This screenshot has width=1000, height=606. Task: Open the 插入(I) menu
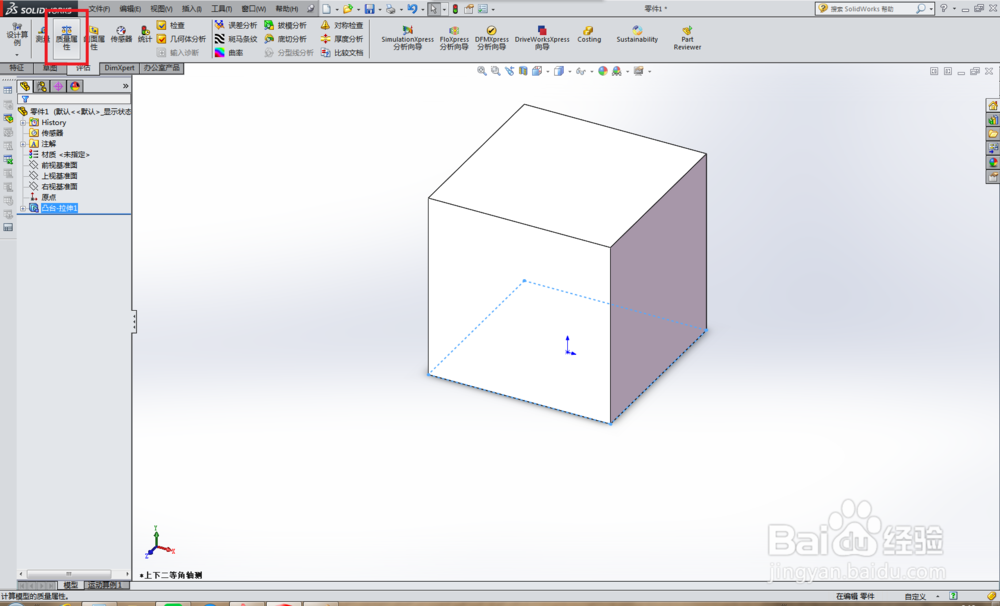[191, 9]
